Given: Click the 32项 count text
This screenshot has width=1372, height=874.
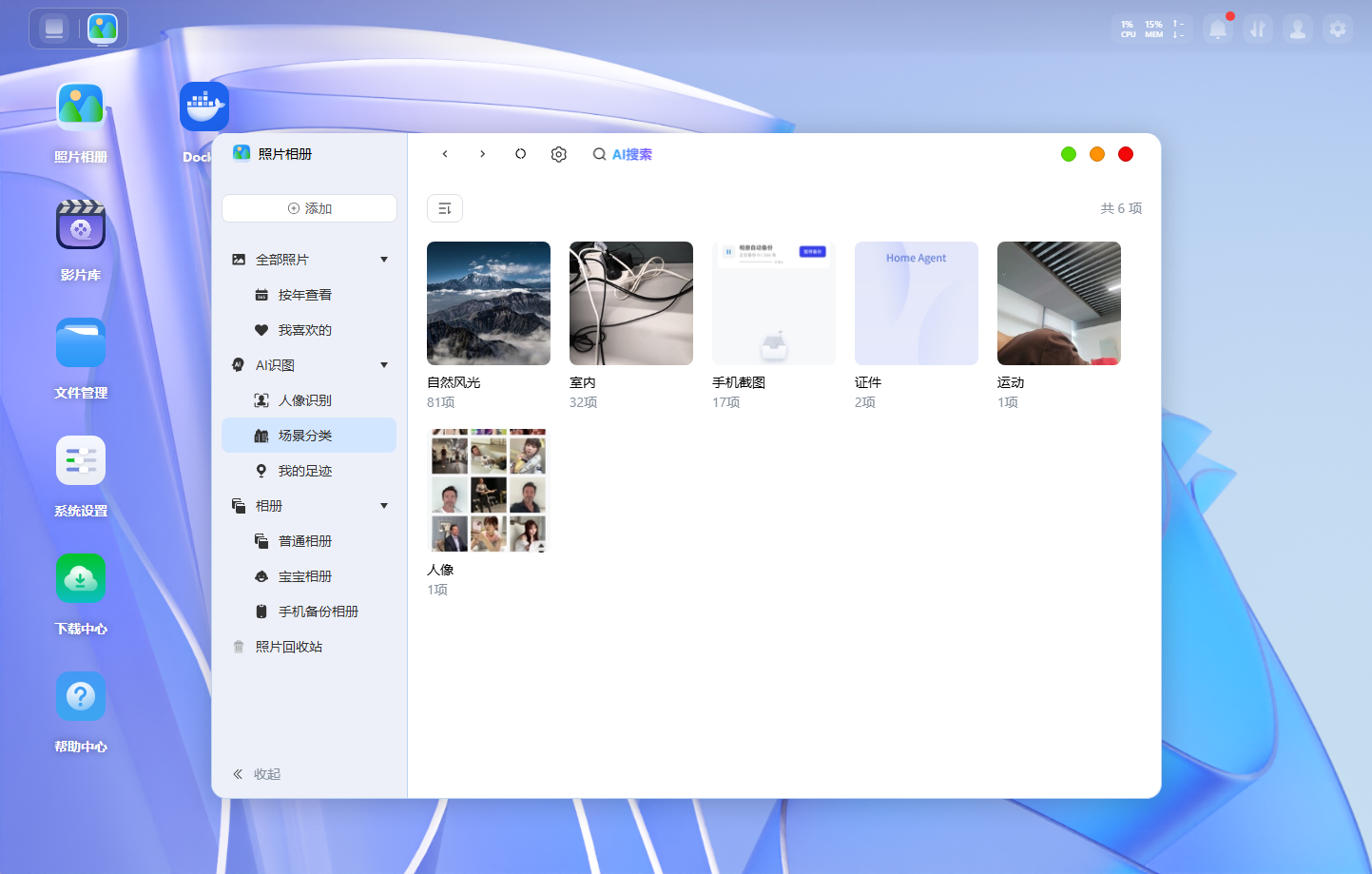Looking at the screenshot, I should point(584,402).
